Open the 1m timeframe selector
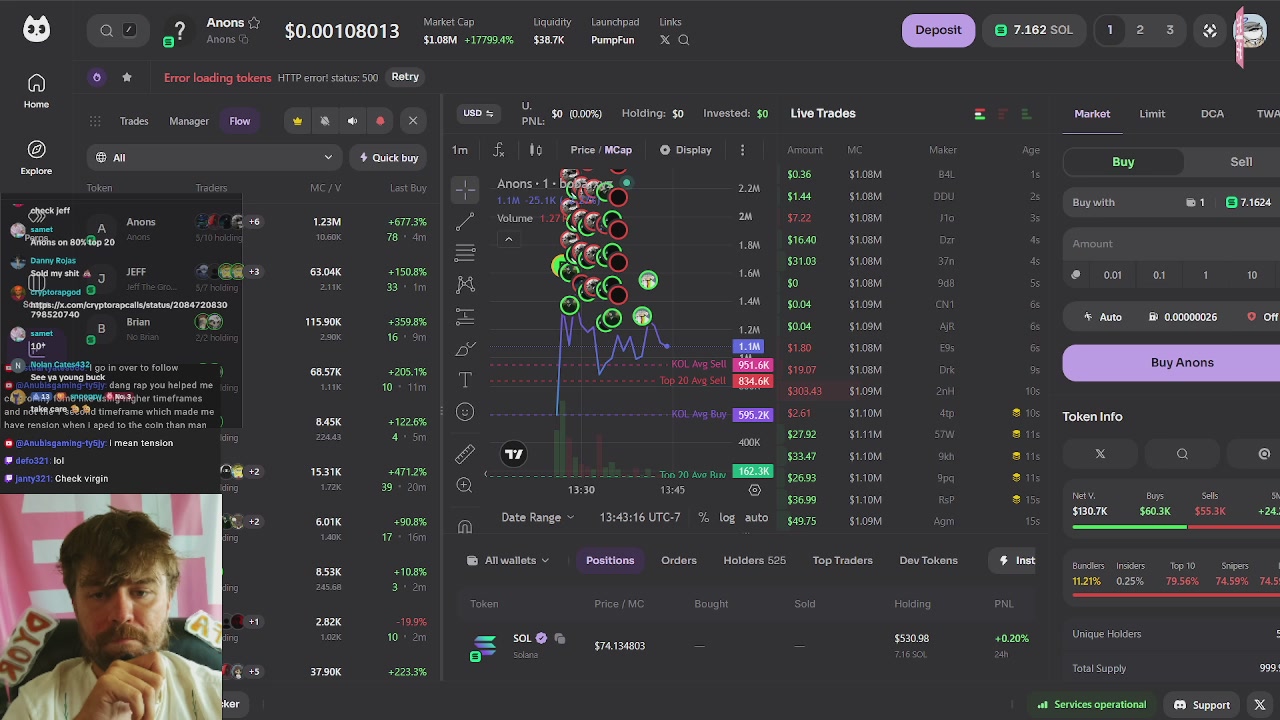1280x720 pixels. click(460, 150)
